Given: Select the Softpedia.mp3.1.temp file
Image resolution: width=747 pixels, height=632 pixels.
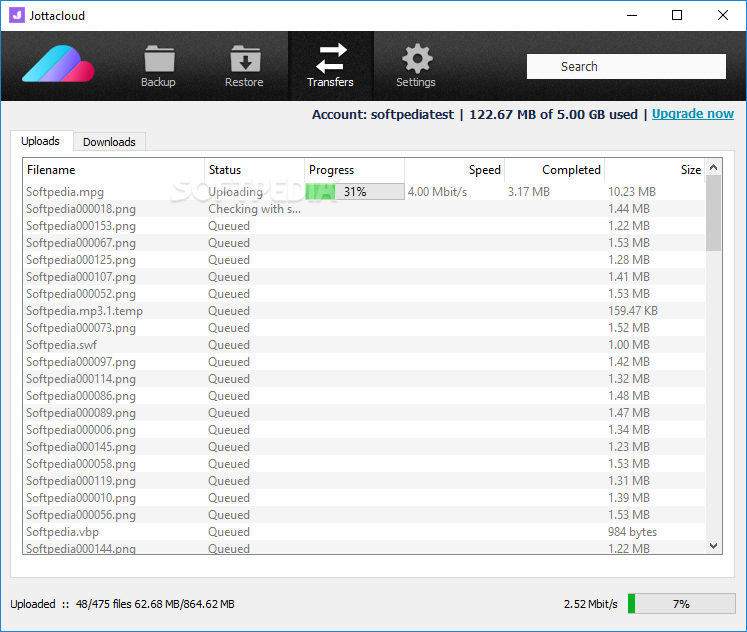Looking at the screenshot, I should 84,311.
